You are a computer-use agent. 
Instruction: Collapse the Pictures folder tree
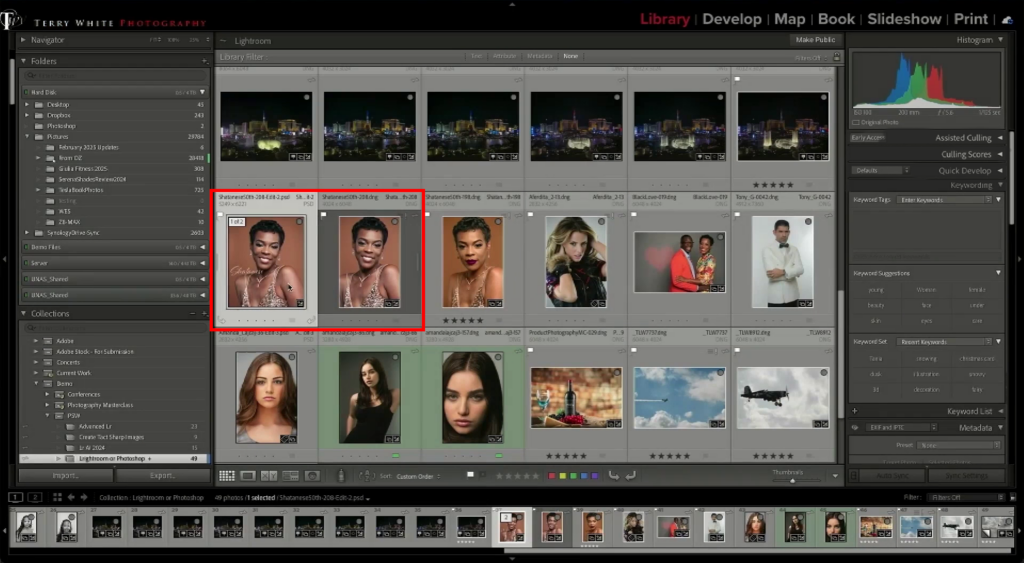28,137
